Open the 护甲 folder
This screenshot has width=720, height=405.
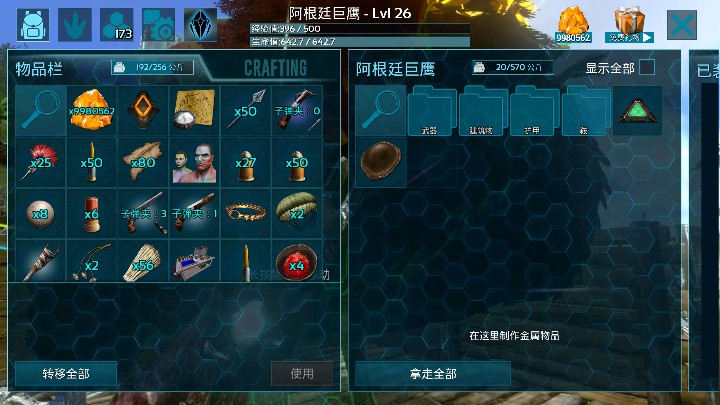[x=534, y=110]
